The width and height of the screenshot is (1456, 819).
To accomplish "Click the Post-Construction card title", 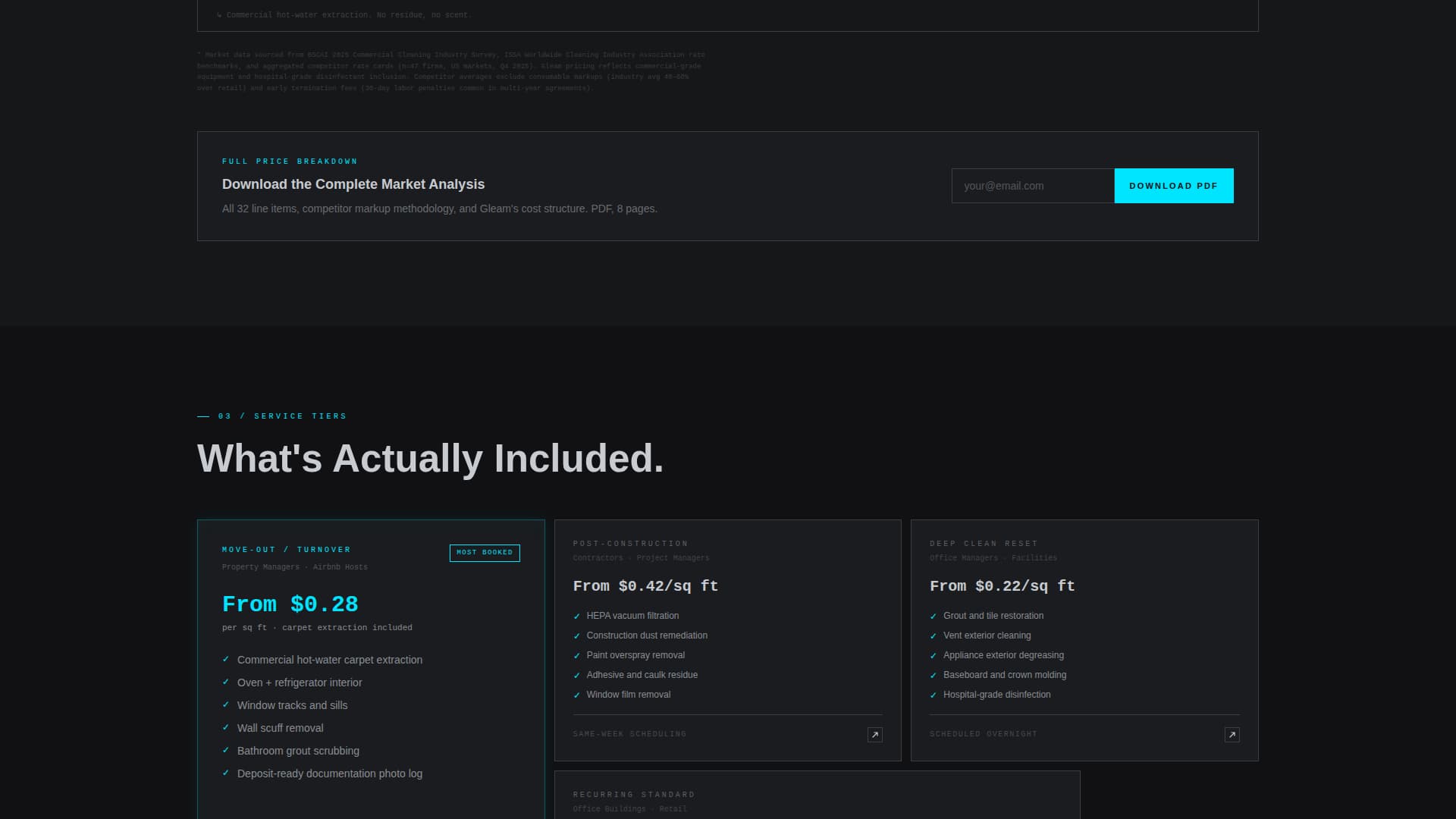I will click(631, 544).
